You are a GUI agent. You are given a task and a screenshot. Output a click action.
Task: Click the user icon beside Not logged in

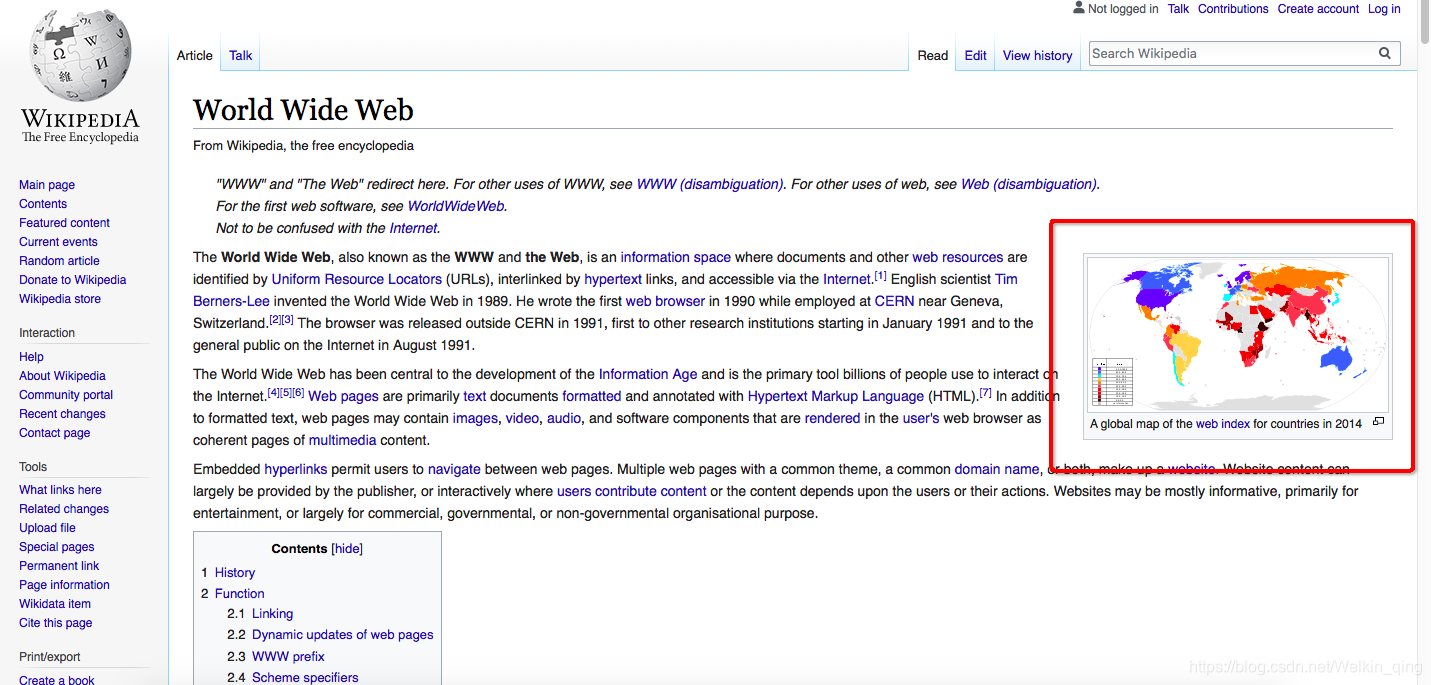[x=1078, y=8]
